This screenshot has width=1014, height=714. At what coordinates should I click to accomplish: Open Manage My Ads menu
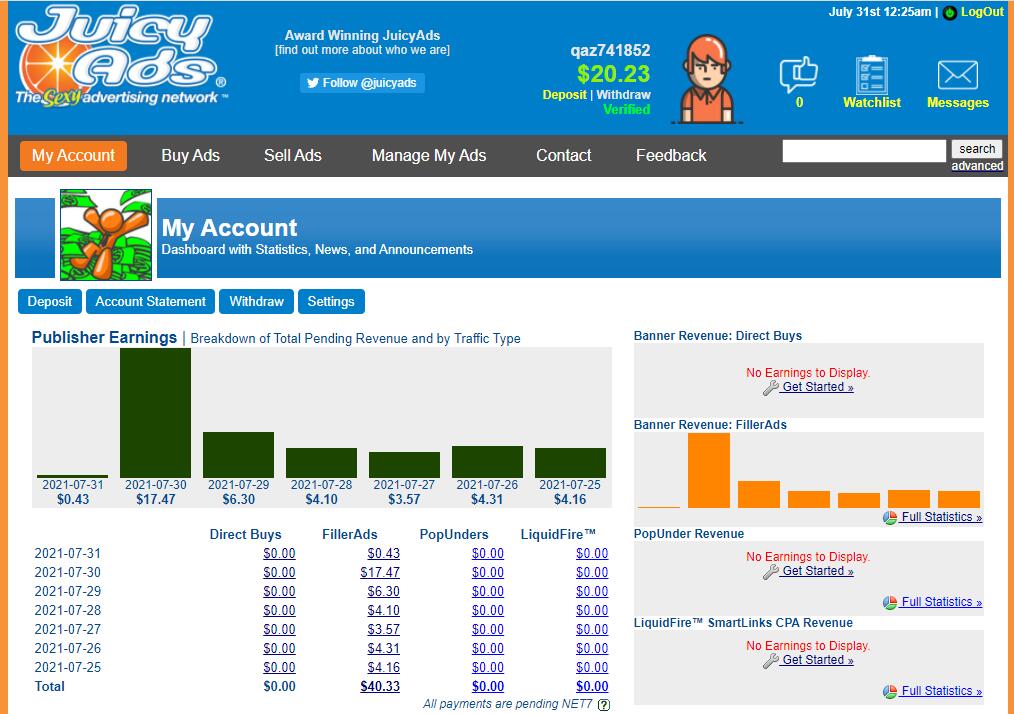click(x=429, y=156)
